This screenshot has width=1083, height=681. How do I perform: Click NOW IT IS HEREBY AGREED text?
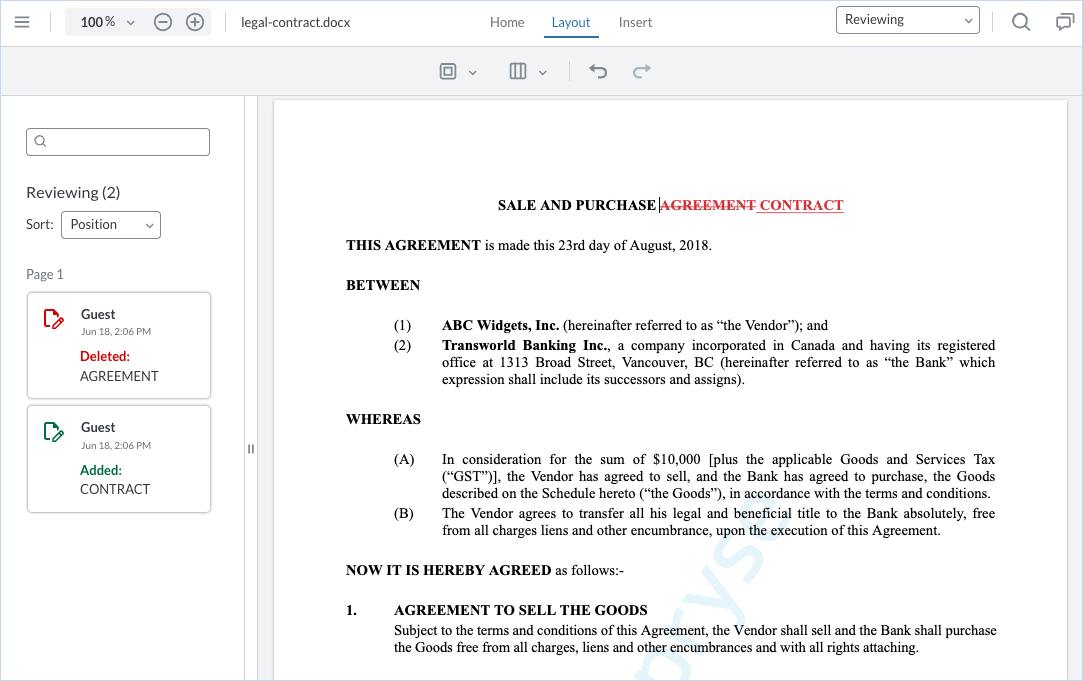[449, 570]
